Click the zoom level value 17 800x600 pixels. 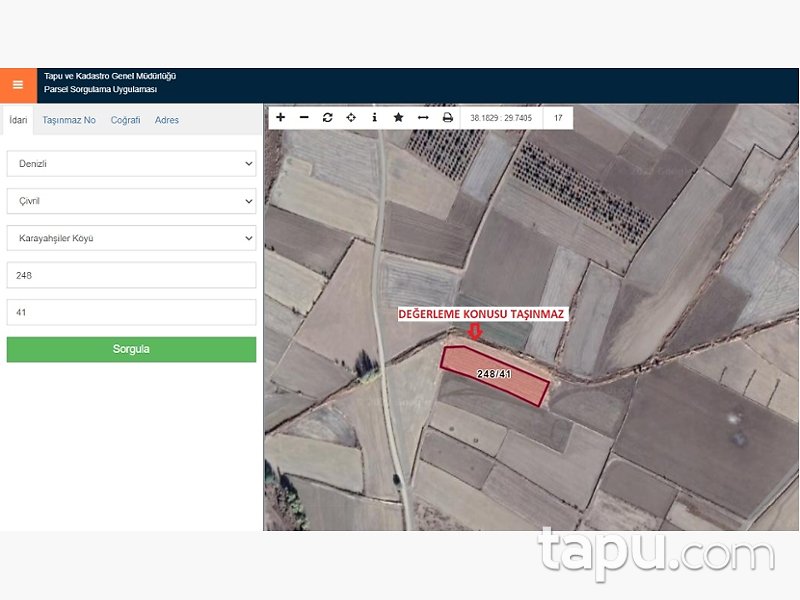(x=558, y=118)
